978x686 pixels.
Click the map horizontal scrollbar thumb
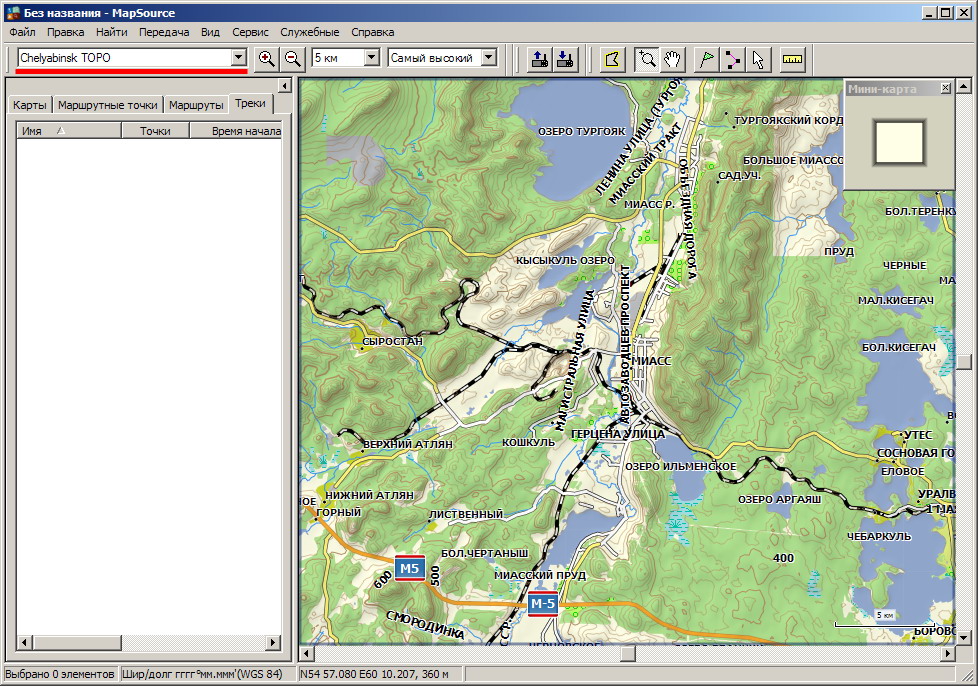(x=628, y=654)
